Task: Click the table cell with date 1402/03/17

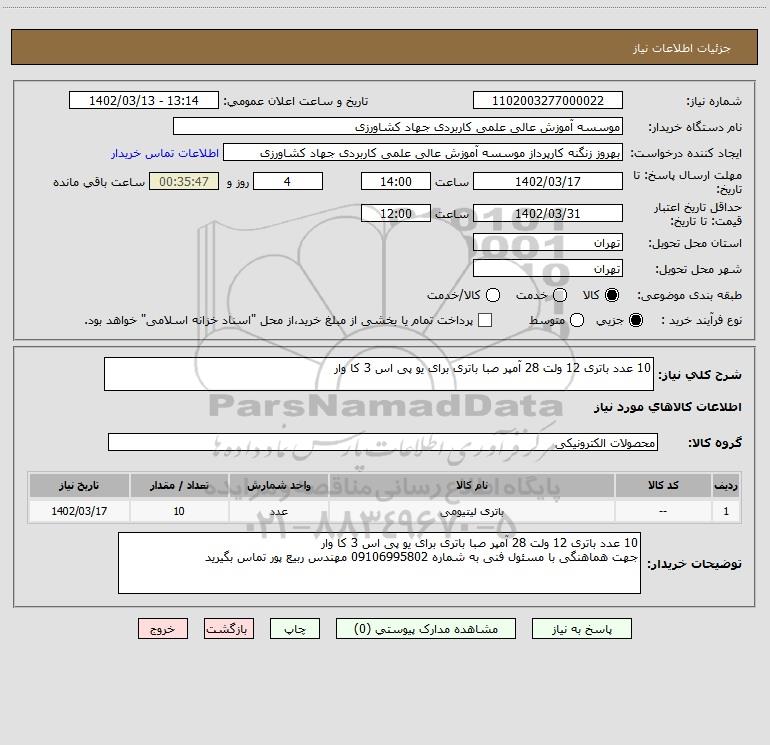Action: point(79,511)
